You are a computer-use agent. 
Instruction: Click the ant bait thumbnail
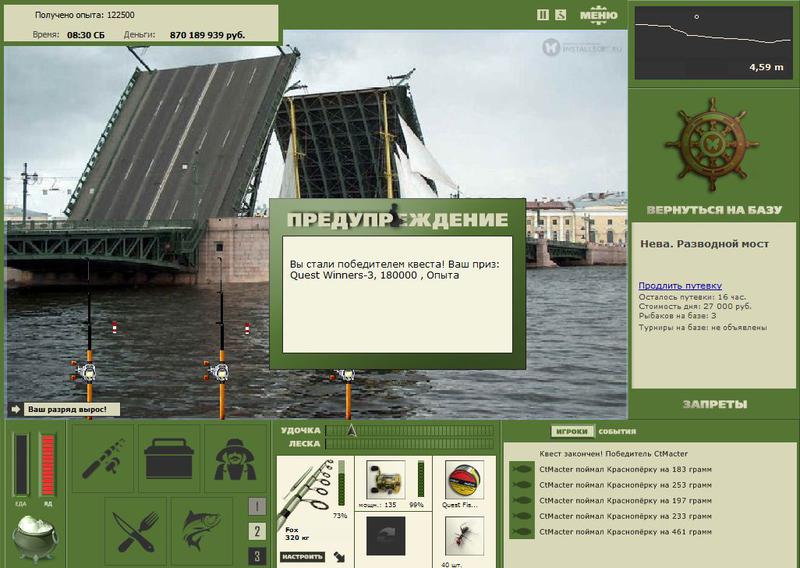coord(464,536)
